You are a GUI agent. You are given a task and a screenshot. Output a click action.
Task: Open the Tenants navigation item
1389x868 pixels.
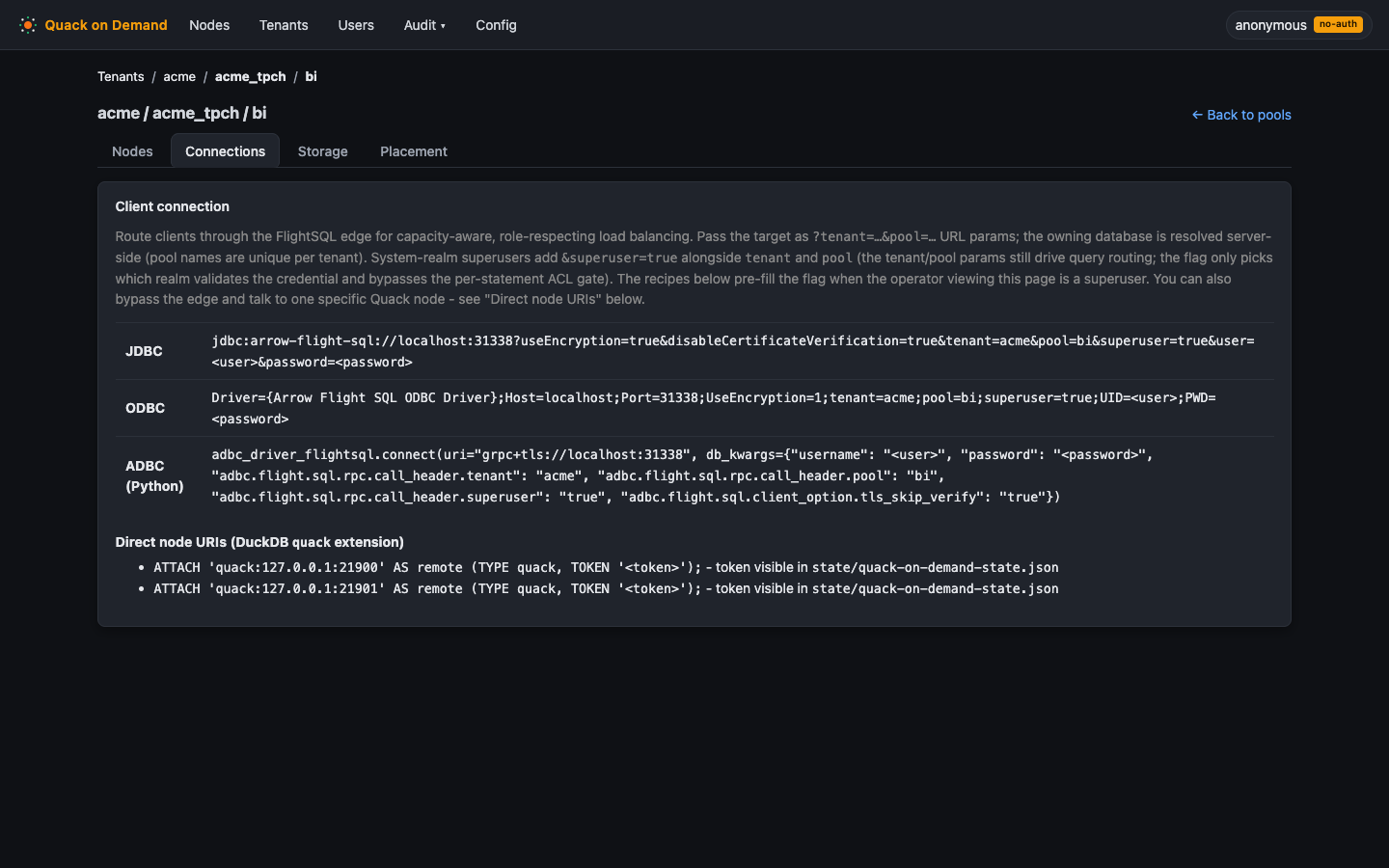click(x=284, y=25)
